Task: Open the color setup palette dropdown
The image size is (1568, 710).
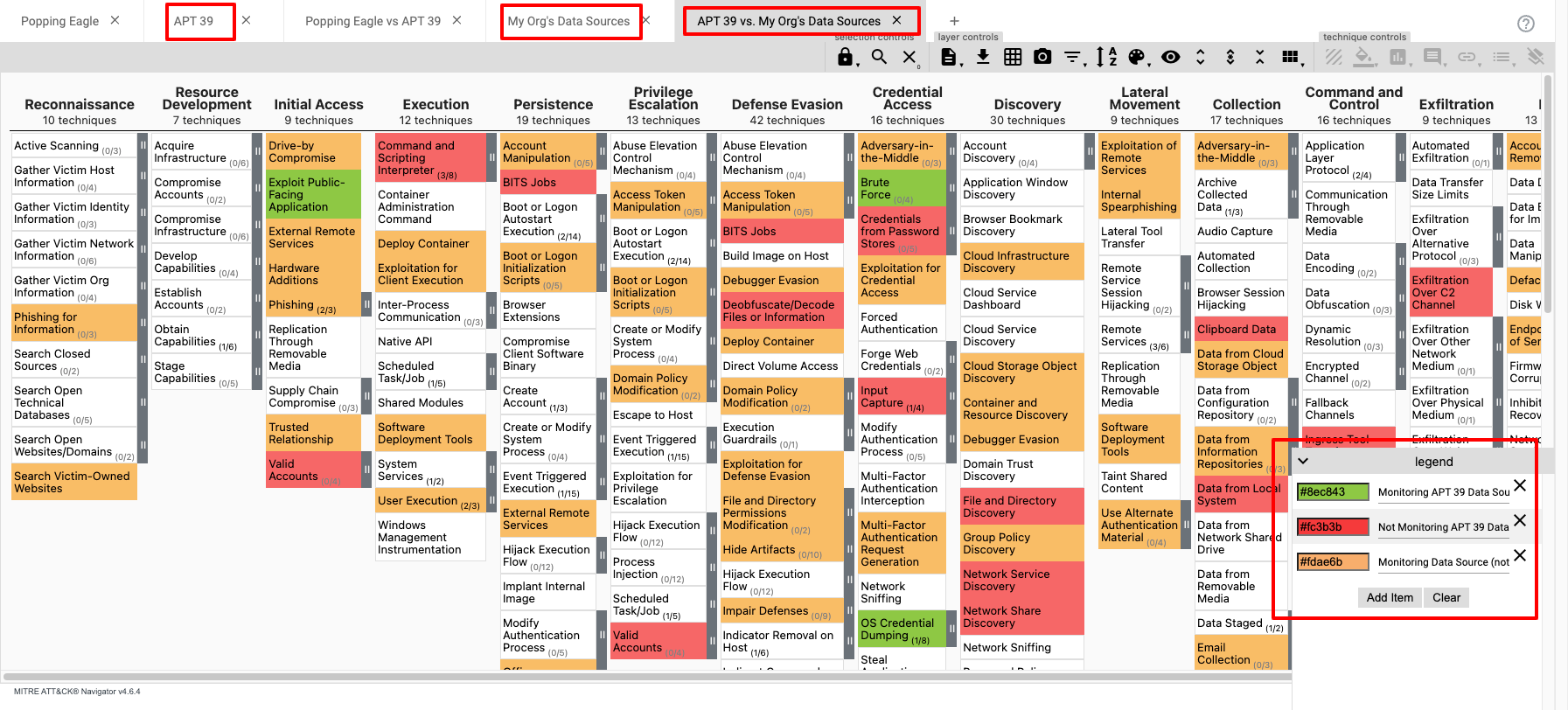Action: tap(1136, 57)
